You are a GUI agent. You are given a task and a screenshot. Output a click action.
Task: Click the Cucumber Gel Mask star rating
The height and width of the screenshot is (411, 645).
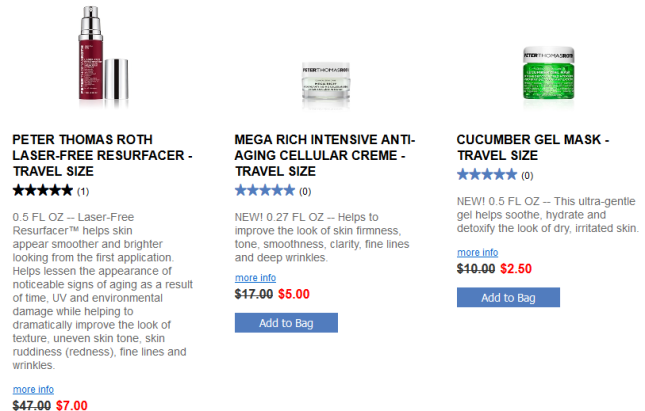(x=487, y=174)
